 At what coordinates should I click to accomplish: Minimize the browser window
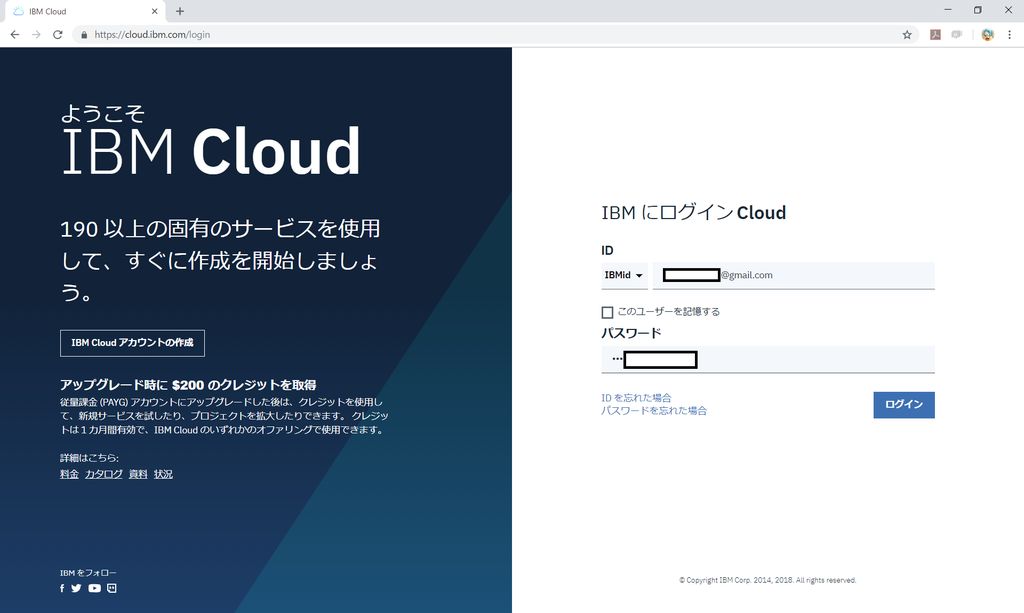tap(948, 10)
